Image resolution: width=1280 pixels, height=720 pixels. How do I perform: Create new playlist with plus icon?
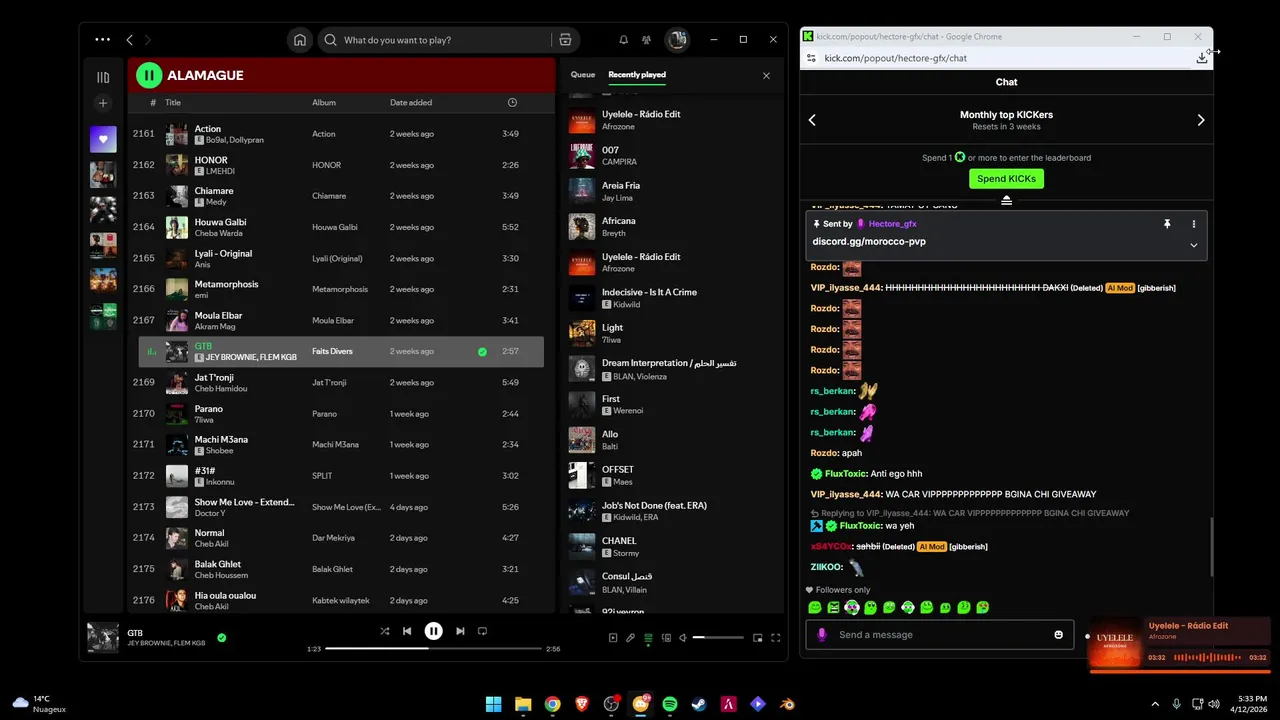pos(103,103)
